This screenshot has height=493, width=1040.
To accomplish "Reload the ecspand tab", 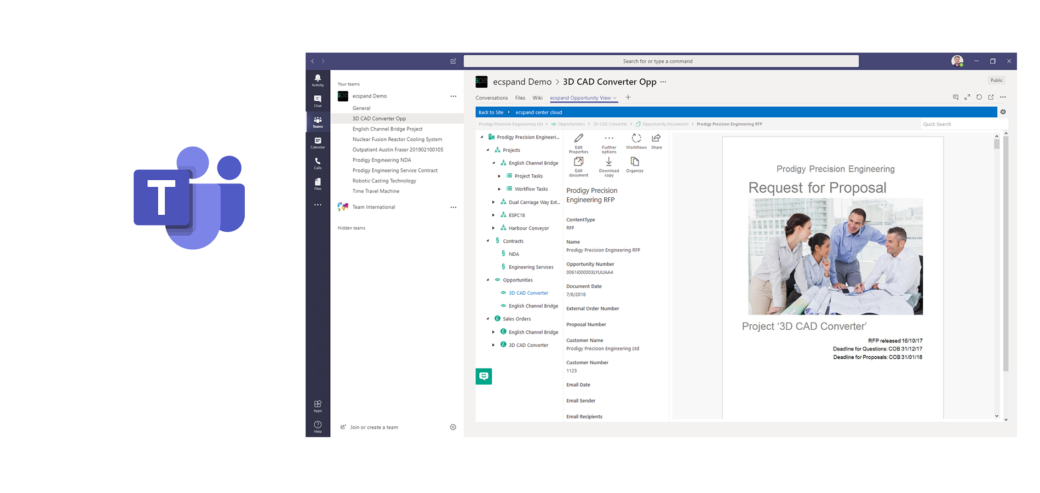I will 979,97.
